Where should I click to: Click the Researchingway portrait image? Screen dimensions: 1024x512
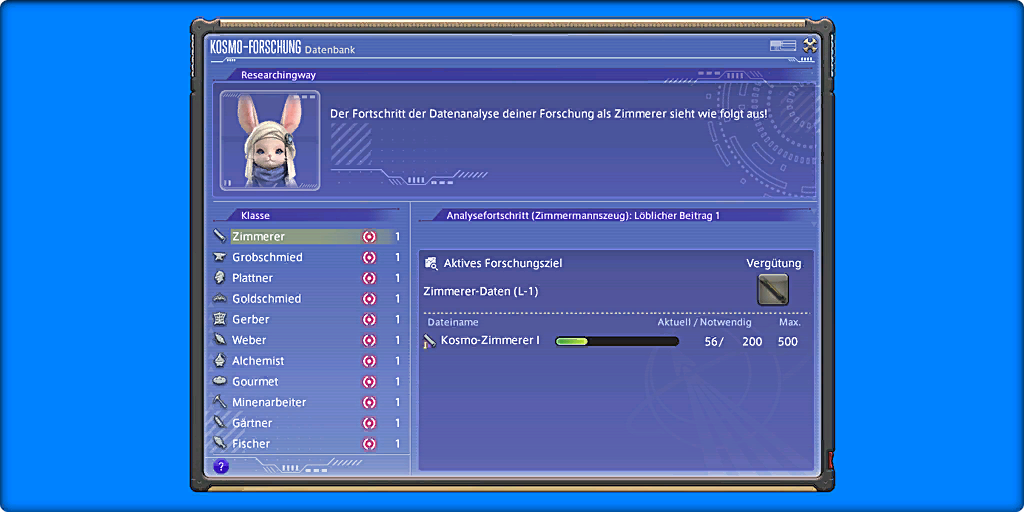click(270, 141)
